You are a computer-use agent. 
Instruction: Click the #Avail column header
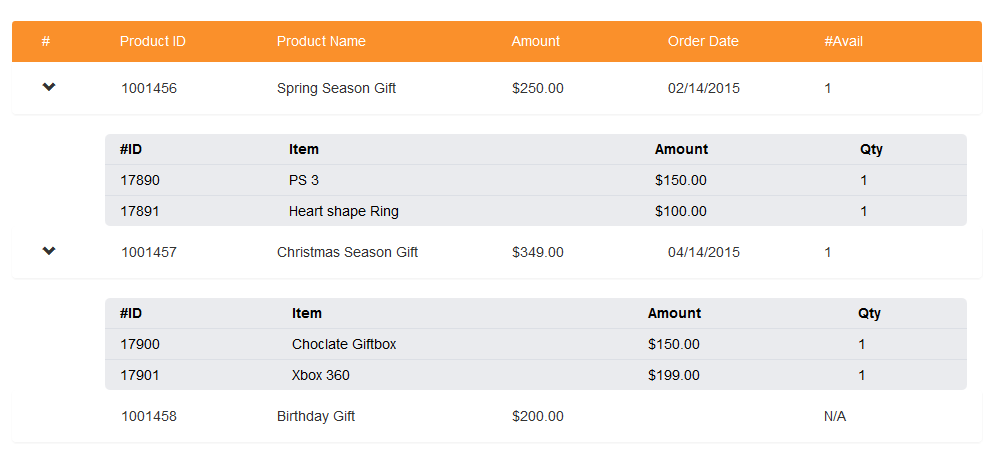pyautogui.click(x=843, y=41)
